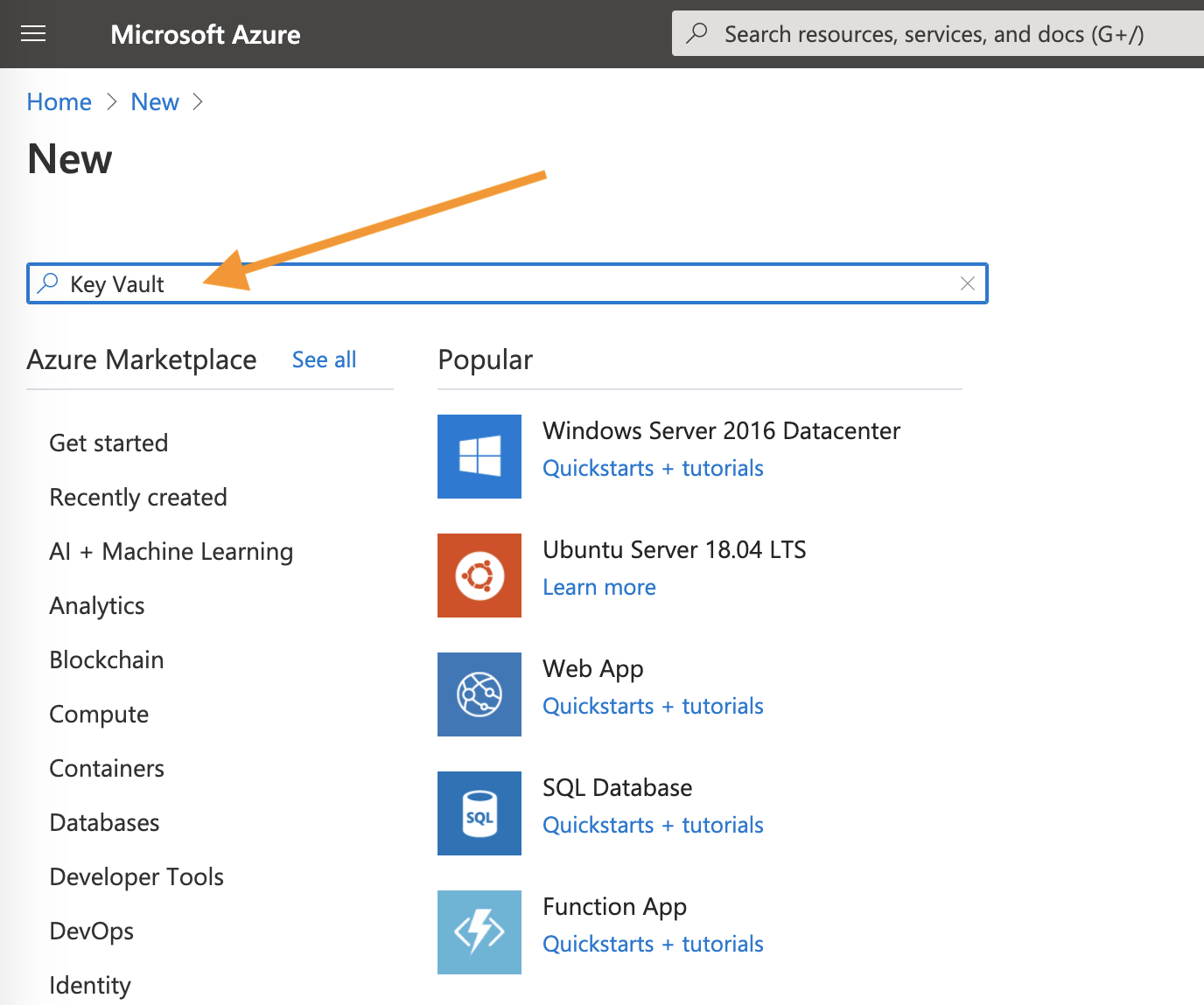The image size is (1204, 1005).
Task: Open Web App Quickstarts + tutorials link
Action: coord(653,706)
